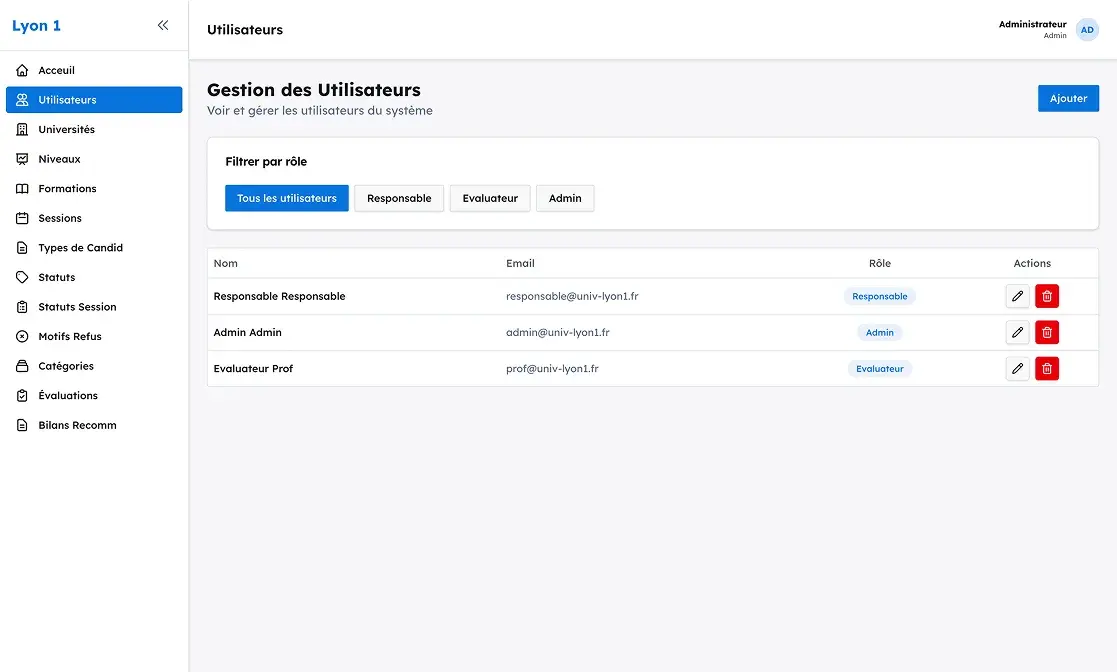The height and width of the screenshot is (672, 1117).
Task: Click the Universités building icon
Action: tap(22, 129)
